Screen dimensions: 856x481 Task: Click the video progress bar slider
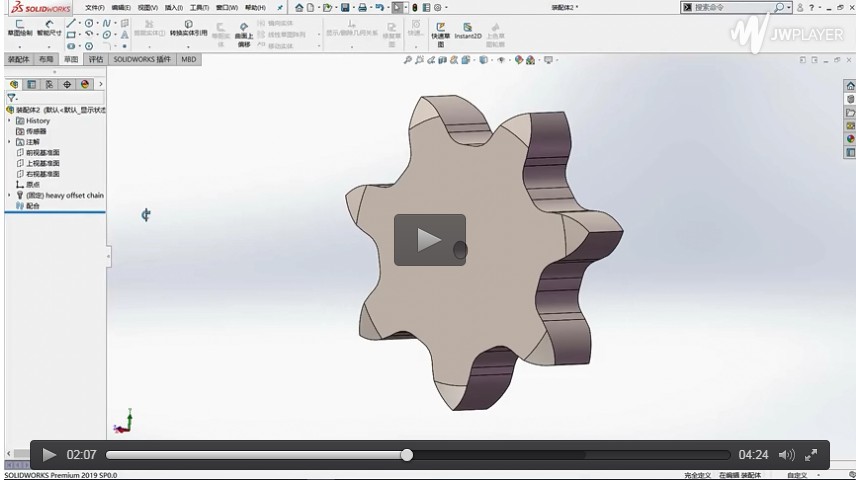407,455
